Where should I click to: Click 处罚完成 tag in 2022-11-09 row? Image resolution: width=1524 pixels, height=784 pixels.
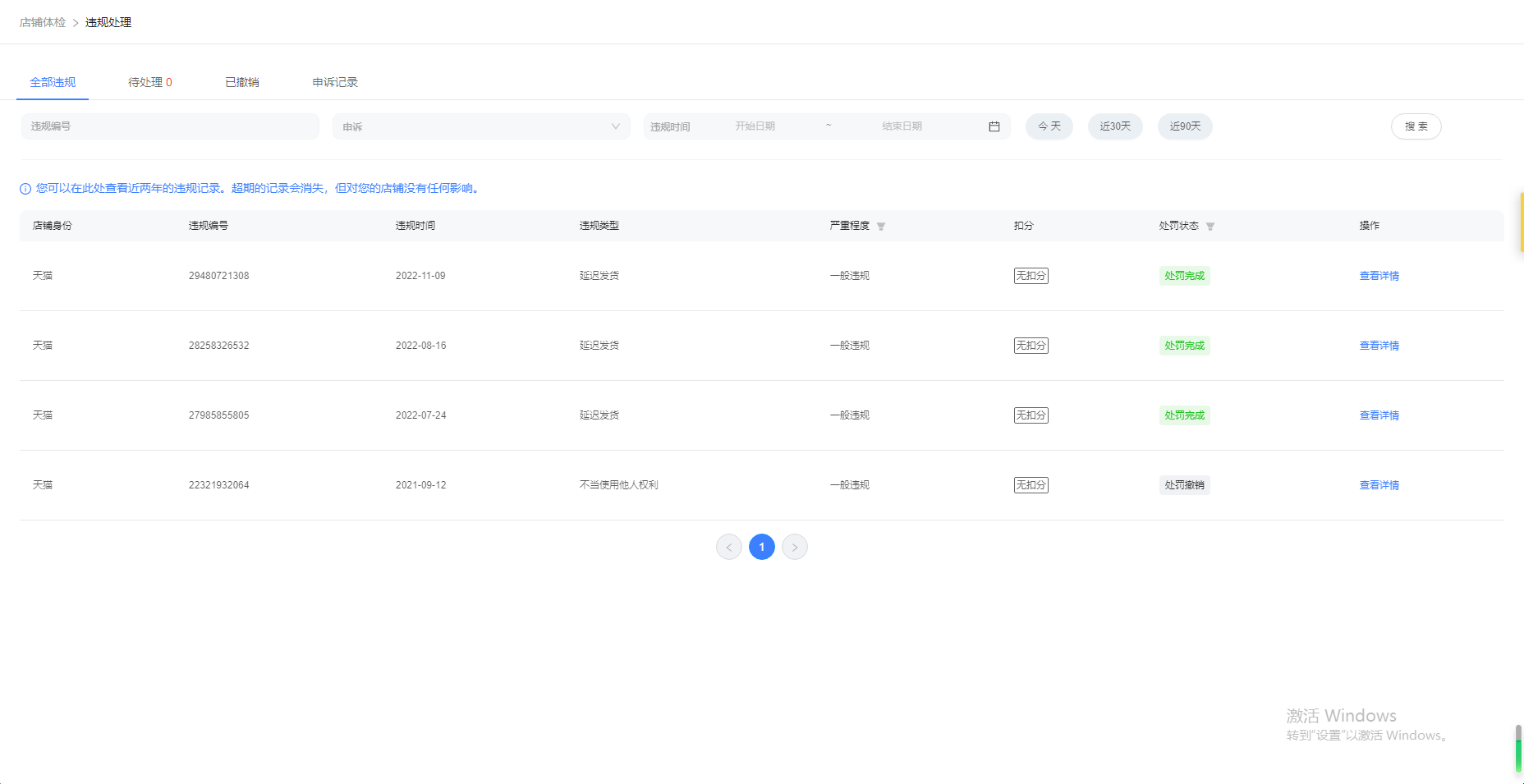click(x=1184, y=276)
